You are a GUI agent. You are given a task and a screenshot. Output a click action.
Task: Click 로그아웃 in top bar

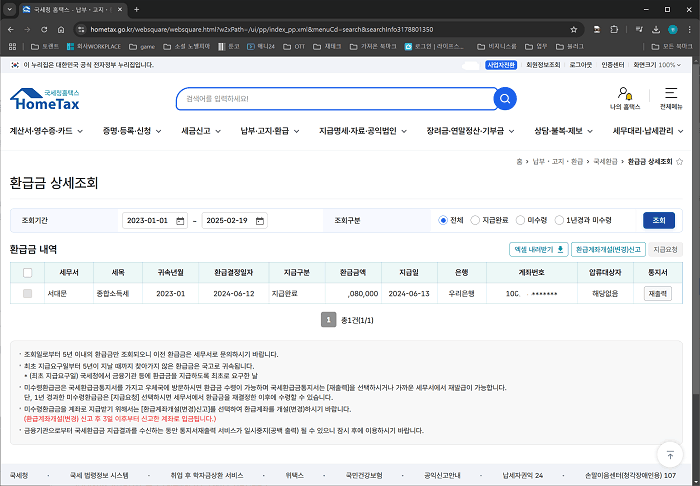tap(580, 65)
